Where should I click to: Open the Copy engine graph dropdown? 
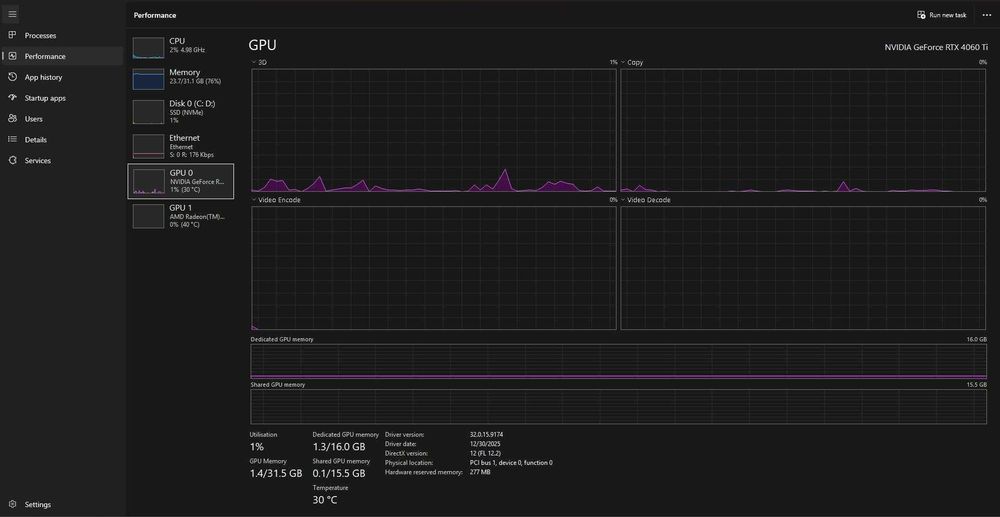click(623, 62)
